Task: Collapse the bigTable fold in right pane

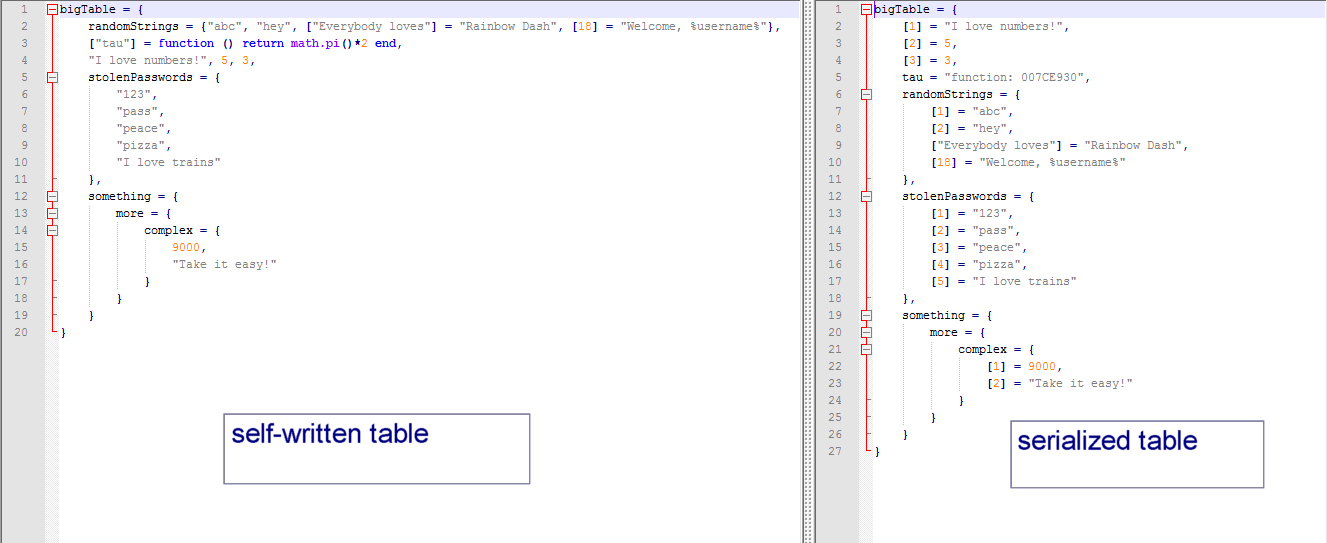Action: (x=866, y=9)
